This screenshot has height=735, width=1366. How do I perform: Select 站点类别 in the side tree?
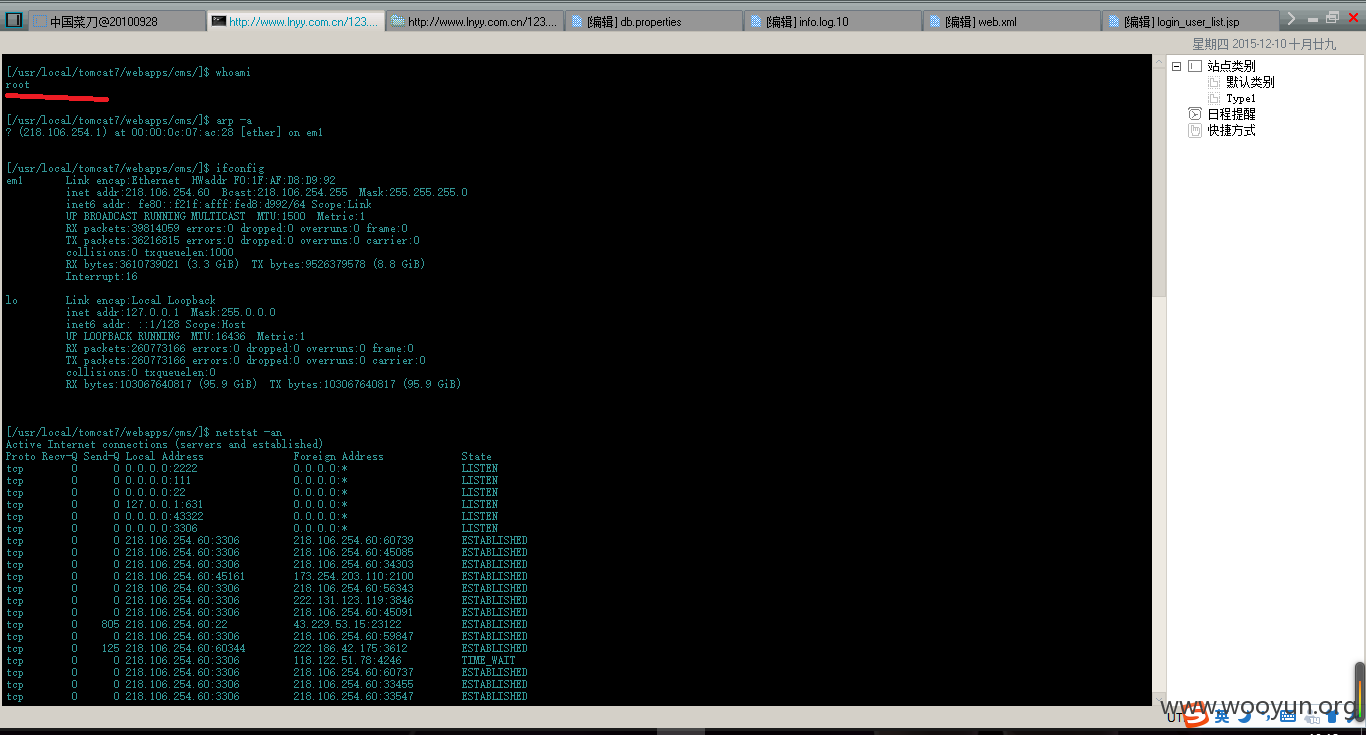(1231, 66)
